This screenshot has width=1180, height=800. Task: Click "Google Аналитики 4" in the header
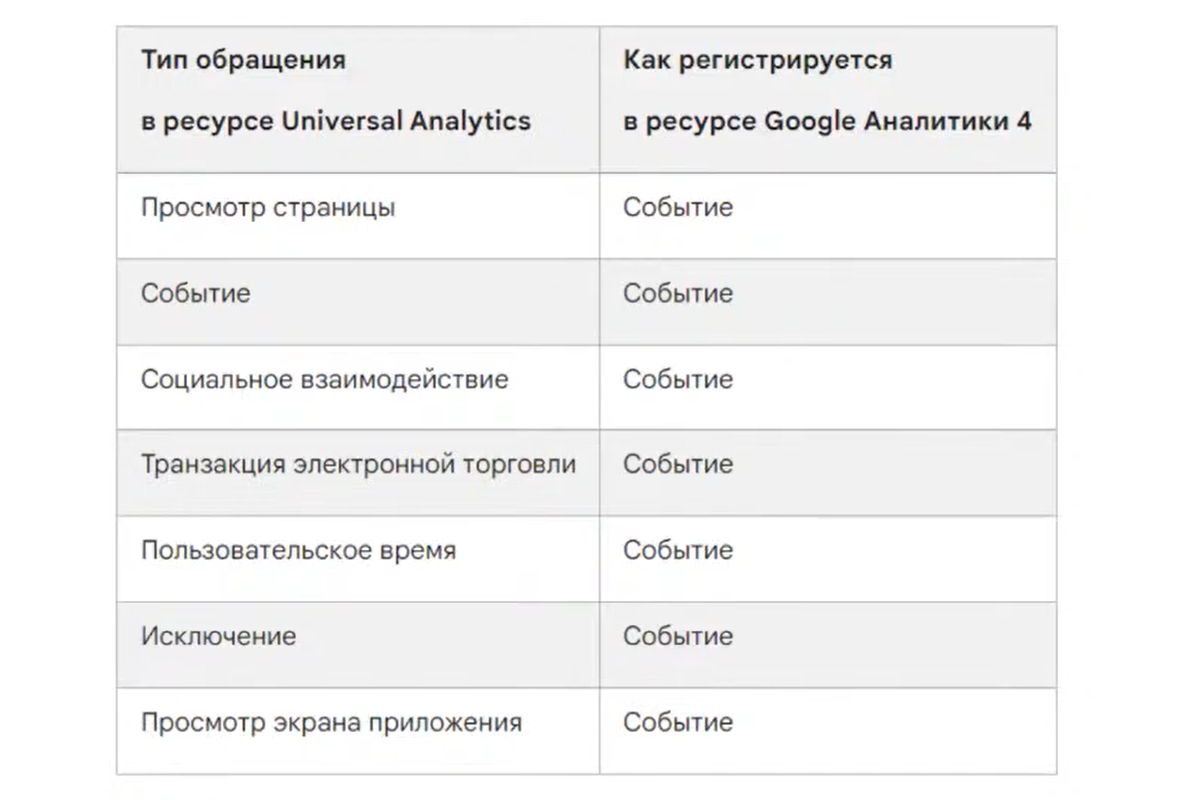pos(898,121)
